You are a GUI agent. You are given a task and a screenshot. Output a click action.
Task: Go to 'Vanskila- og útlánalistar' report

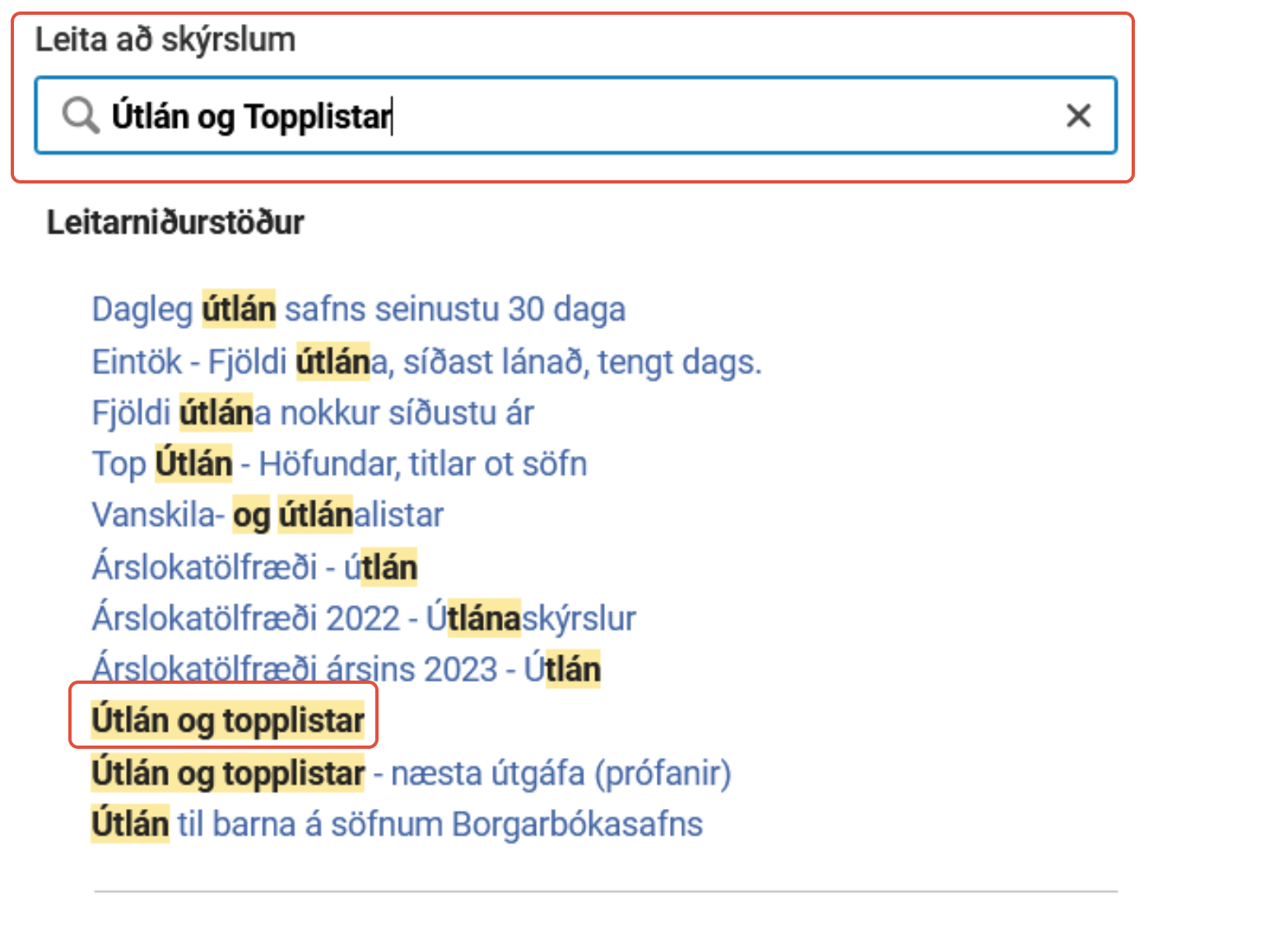267,515
